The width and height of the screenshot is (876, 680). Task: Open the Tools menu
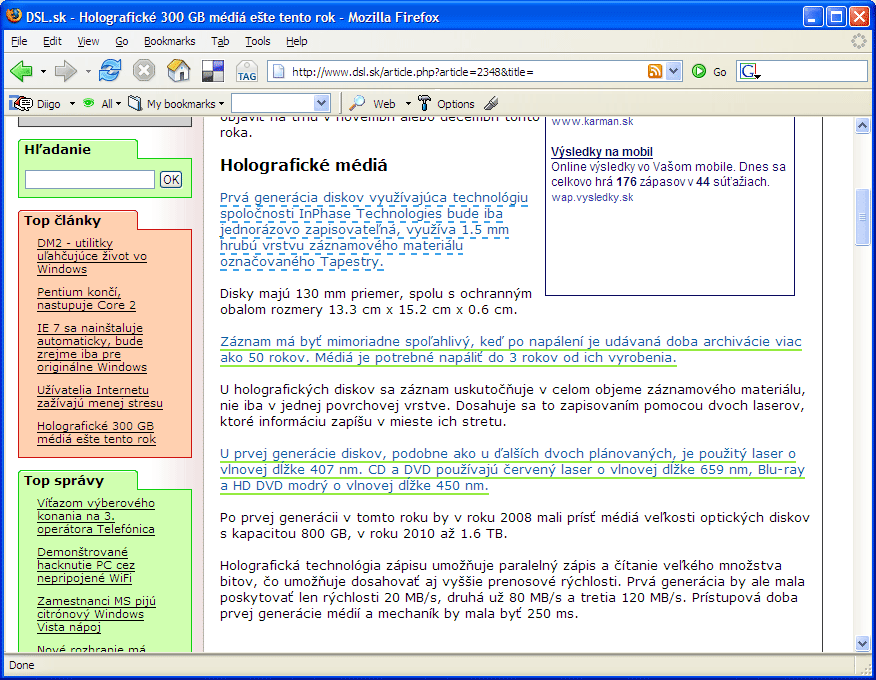258,41
